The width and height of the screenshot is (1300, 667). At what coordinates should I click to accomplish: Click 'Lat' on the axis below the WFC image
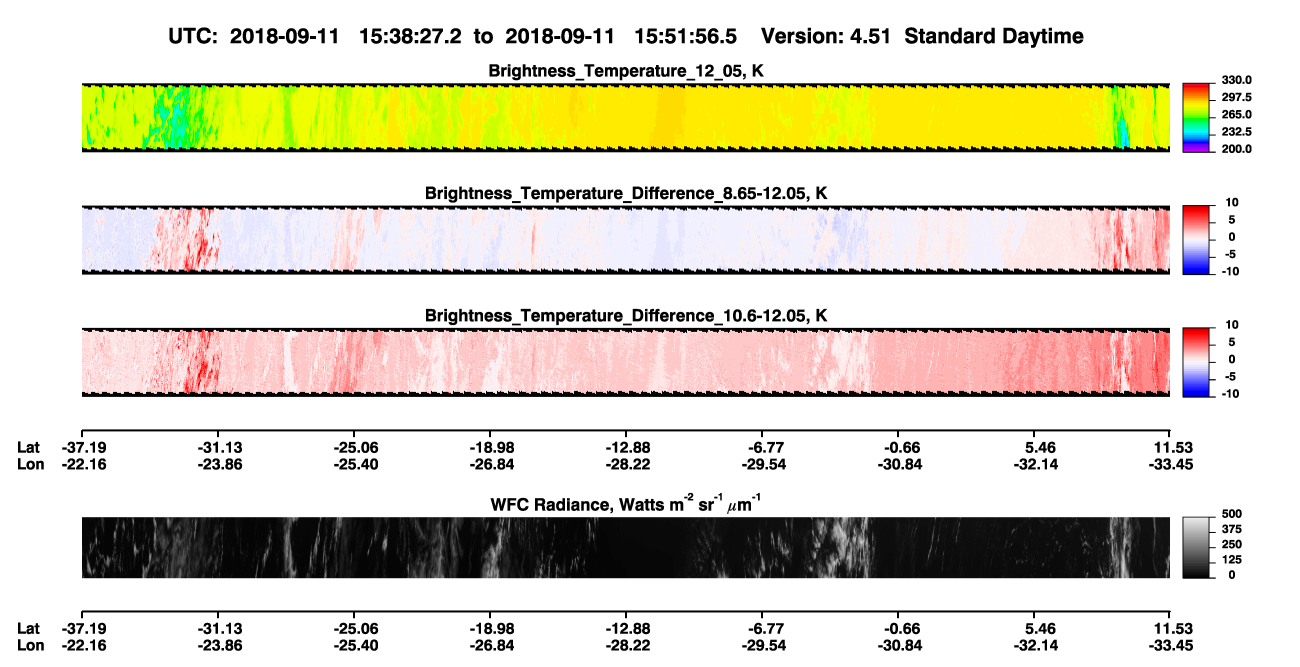point(29,628)
